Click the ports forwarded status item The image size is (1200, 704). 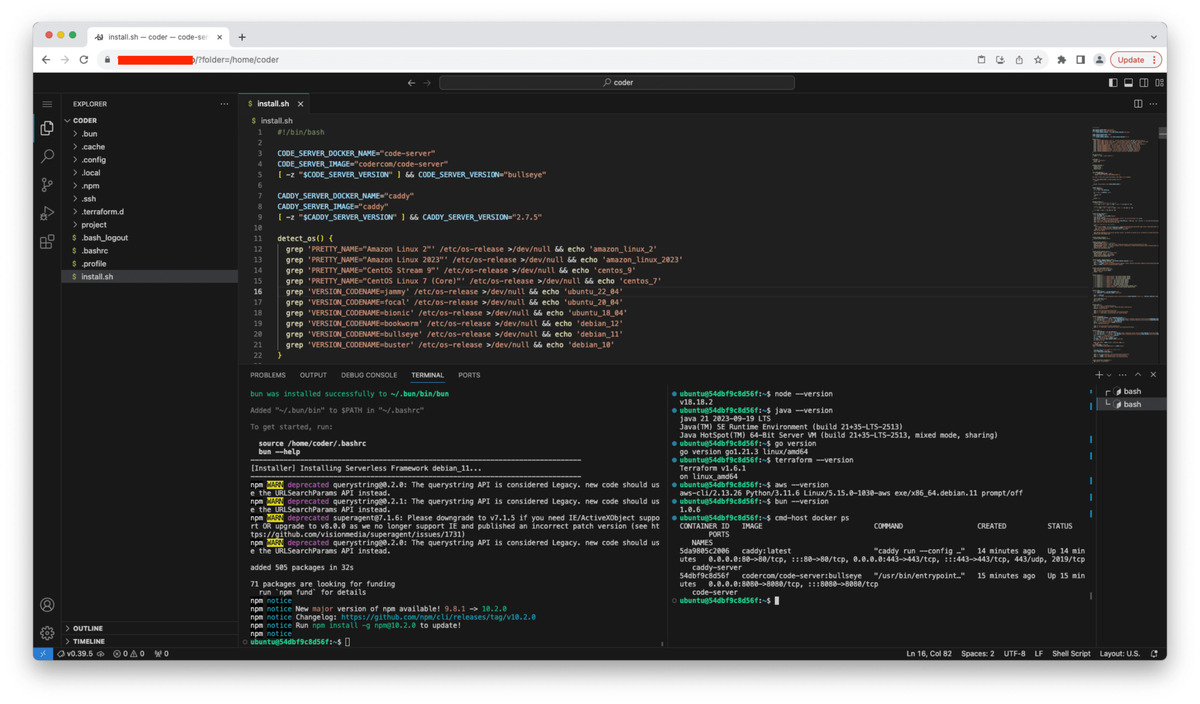point(161,653)
